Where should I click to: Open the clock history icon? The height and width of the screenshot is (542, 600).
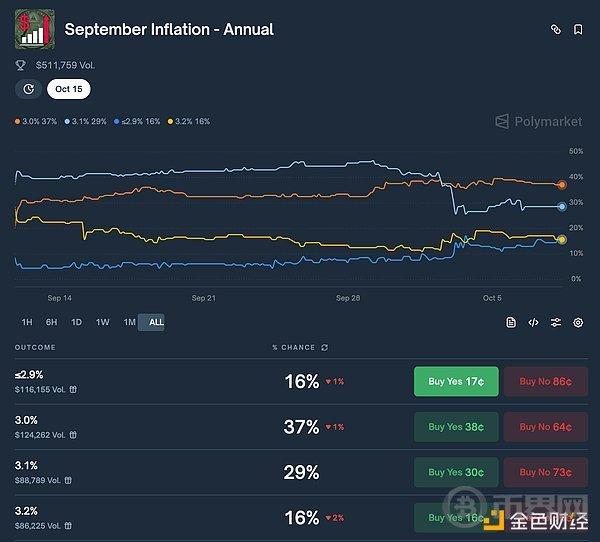(28, 89)
